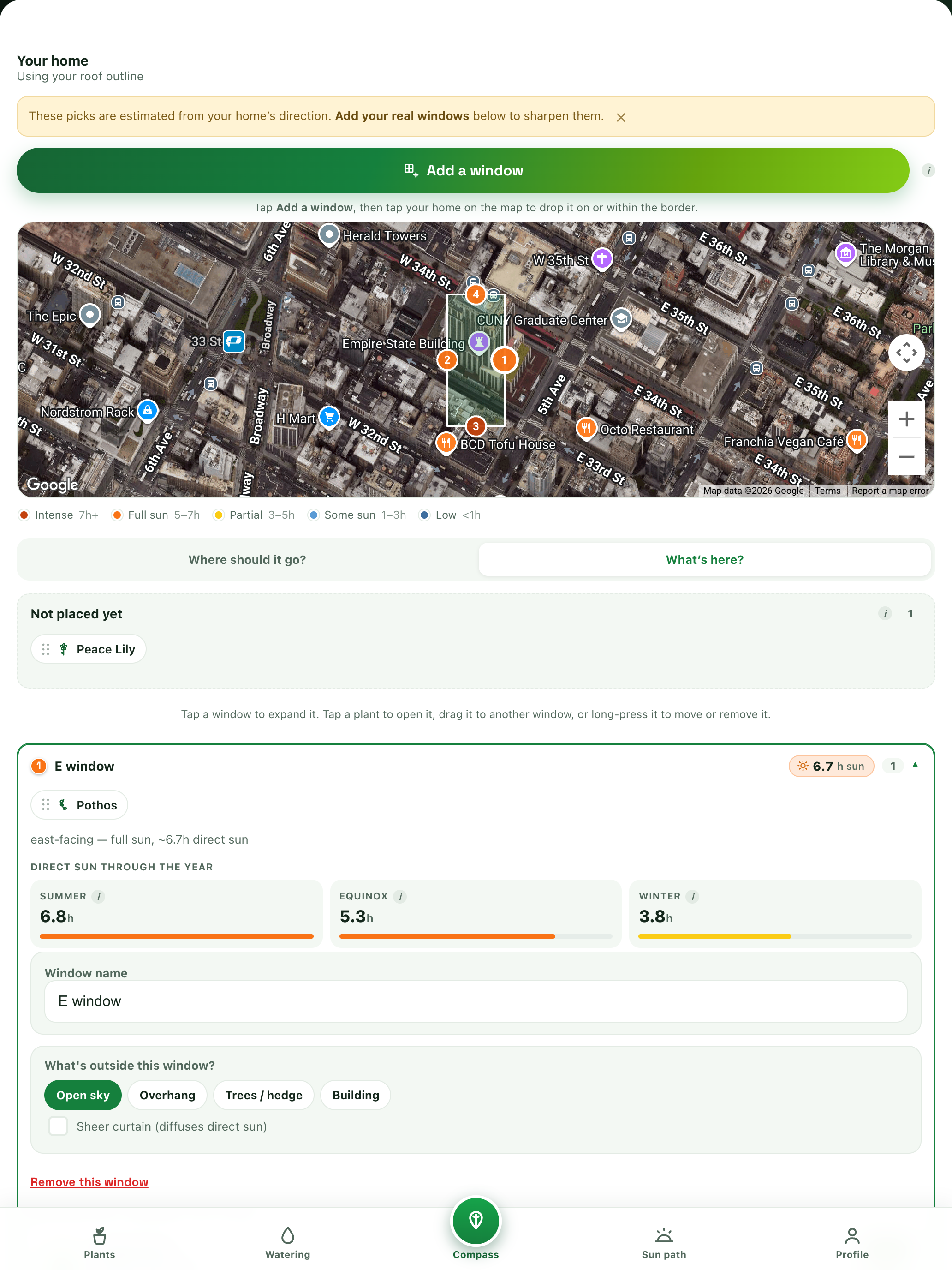The width and height of the screenshot is (952, 1270).
Task: Switch to What's here? tab
Action: [704, 560]
